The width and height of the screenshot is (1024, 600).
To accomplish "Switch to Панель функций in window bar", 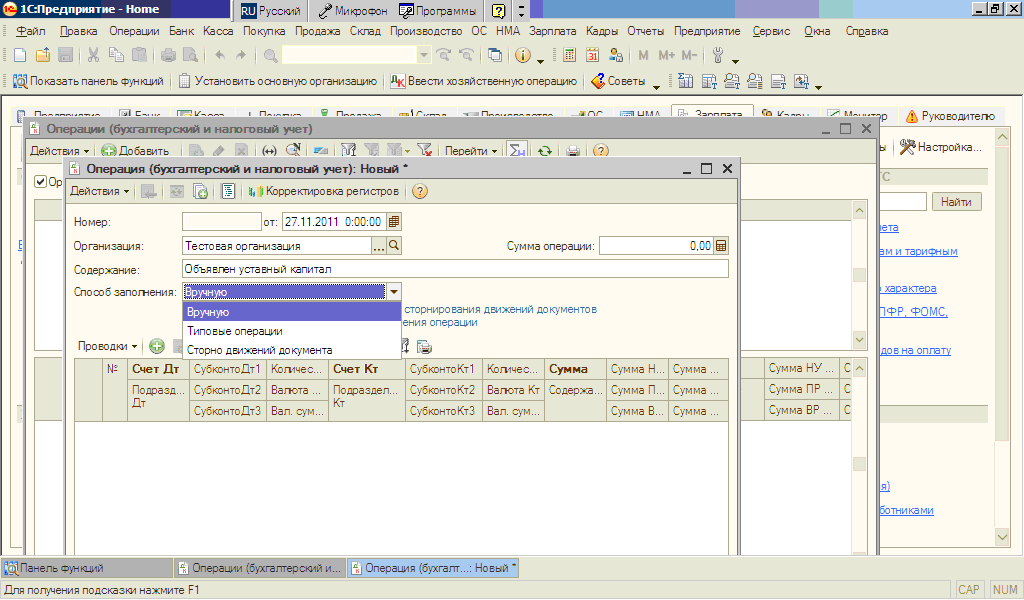I will pos(87,568).
